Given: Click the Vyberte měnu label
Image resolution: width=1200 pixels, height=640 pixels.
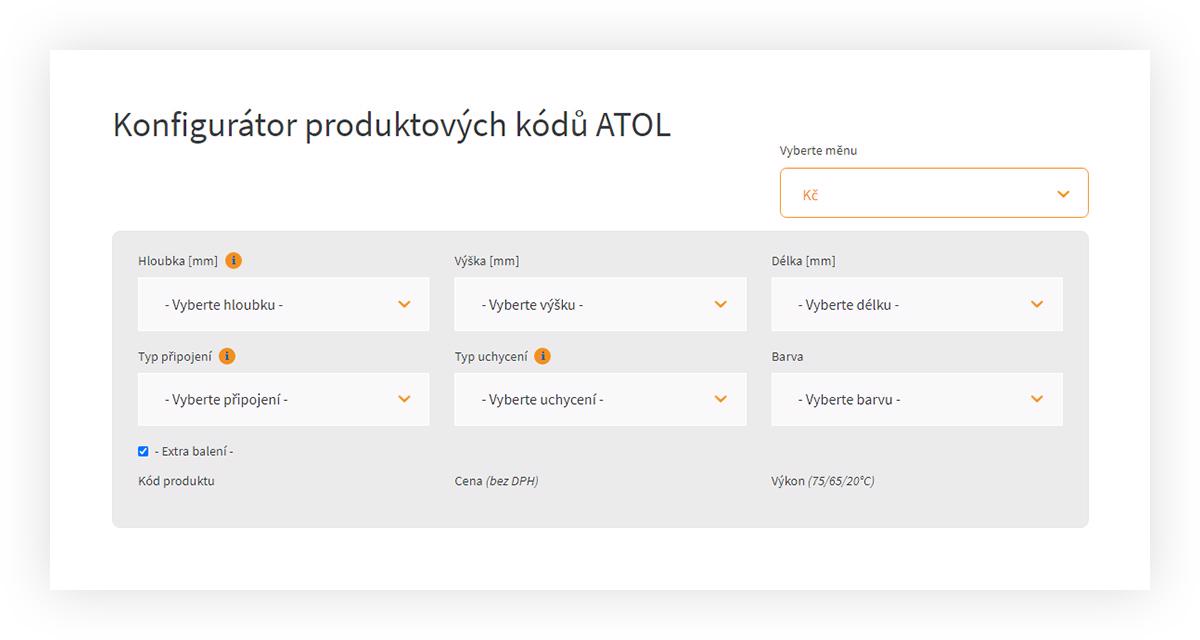Looking at the screenshot, I should point(818,151).
